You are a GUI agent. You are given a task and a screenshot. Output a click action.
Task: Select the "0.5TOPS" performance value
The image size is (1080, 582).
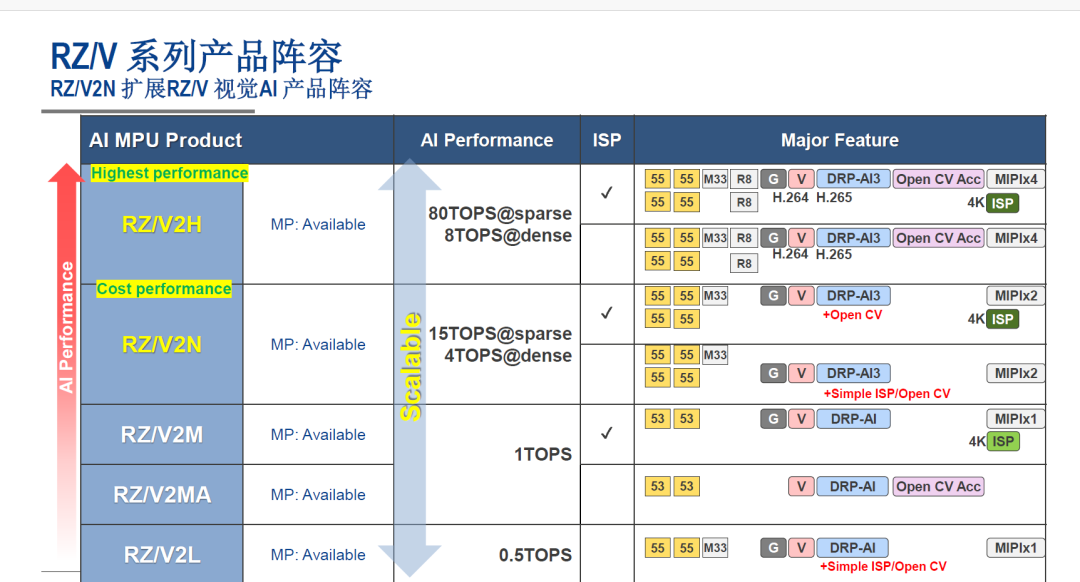(535, 555)
